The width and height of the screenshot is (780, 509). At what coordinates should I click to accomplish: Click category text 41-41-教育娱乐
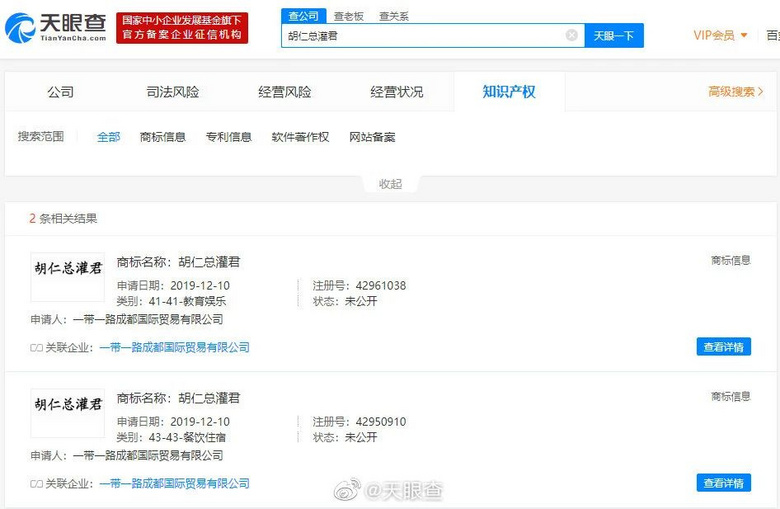pos(187,301)
